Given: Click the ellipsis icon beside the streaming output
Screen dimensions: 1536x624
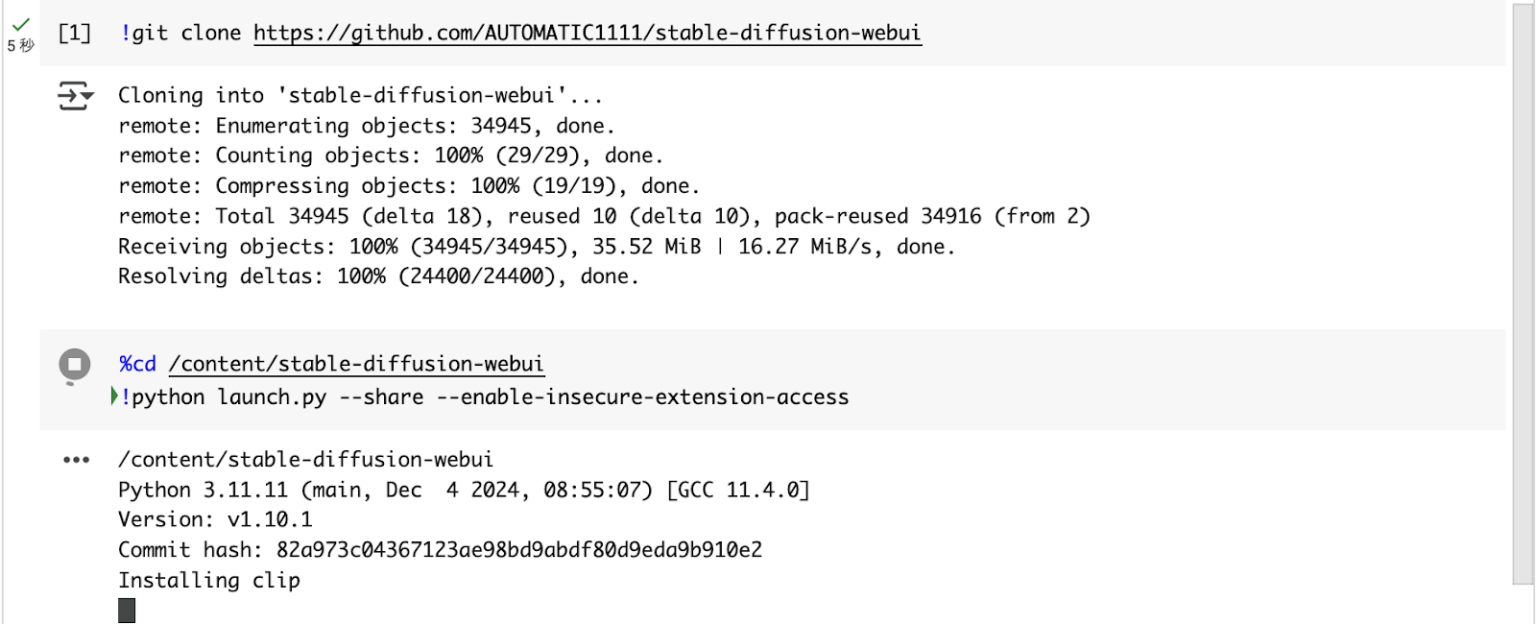Looking at the screenshot, I should coord(75,459).
